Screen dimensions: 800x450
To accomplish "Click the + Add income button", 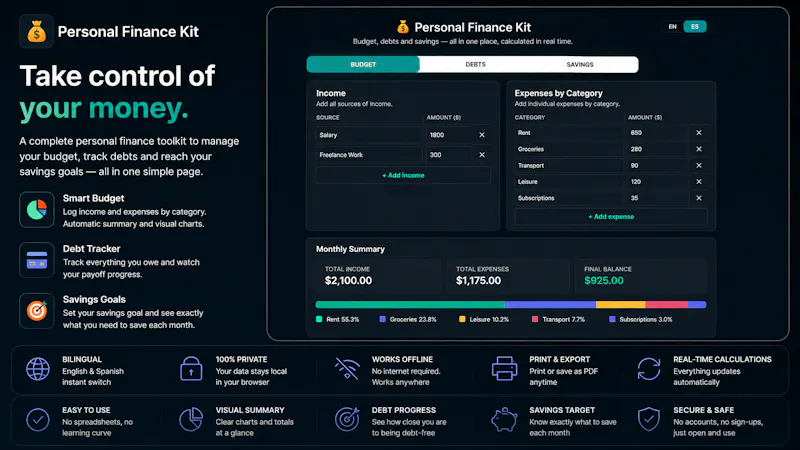I will pyautogui.click(x=403, y=175).
